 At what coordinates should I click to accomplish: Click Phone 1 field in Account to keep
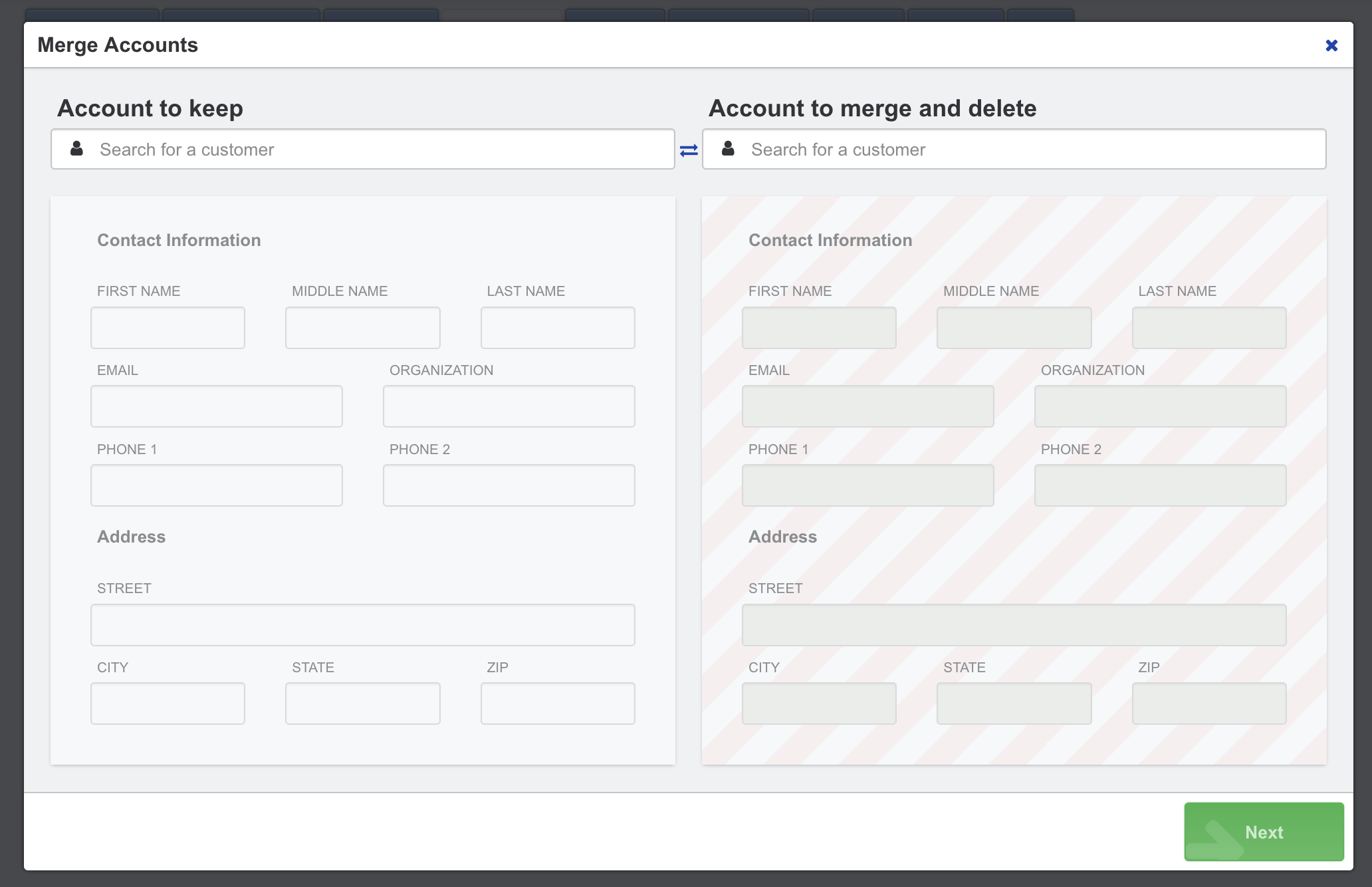(x=217, y=485)
